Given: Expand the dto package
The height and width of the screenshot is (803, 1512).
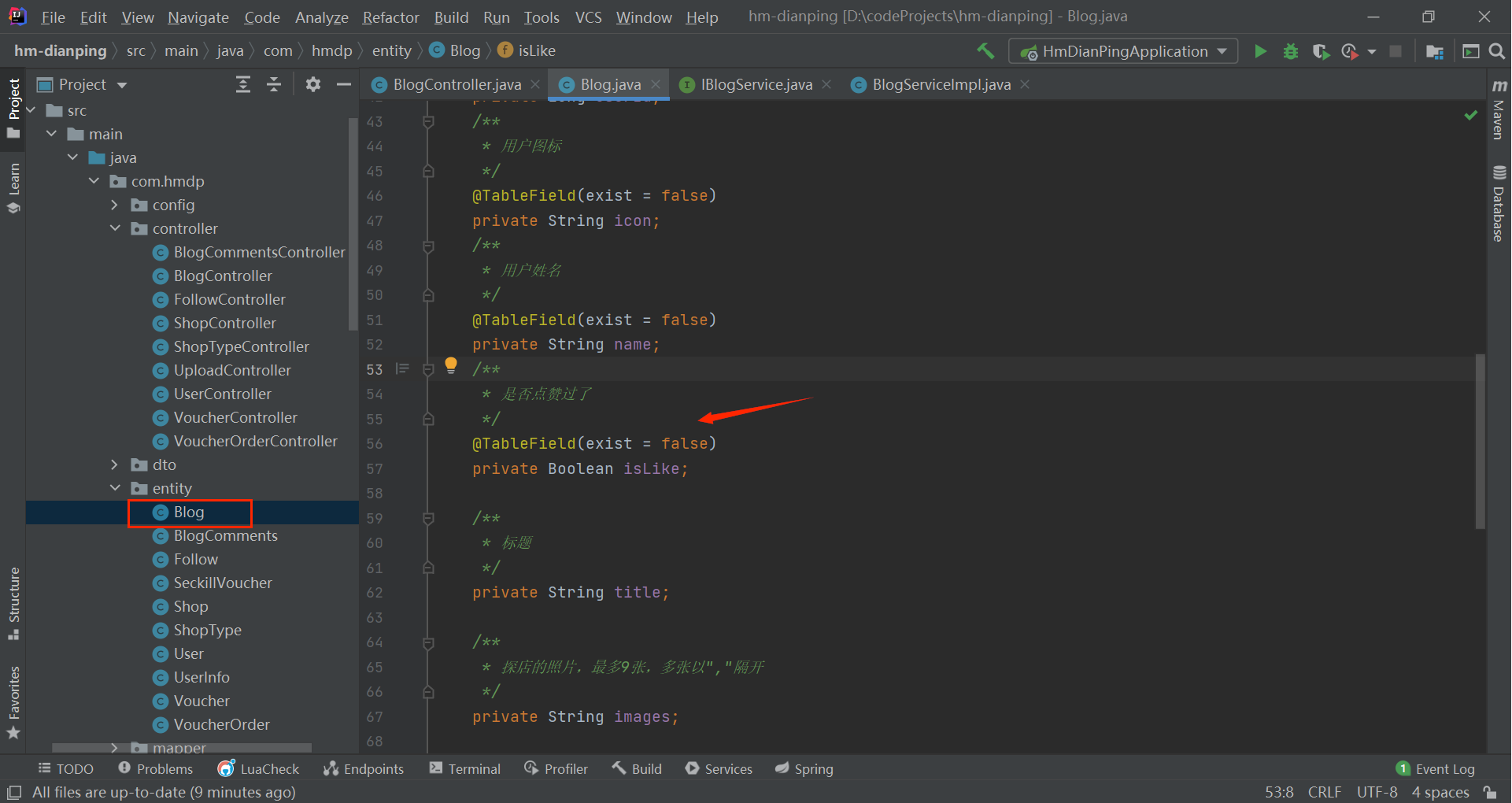Looking at the screenshot, I should (115, 464).
